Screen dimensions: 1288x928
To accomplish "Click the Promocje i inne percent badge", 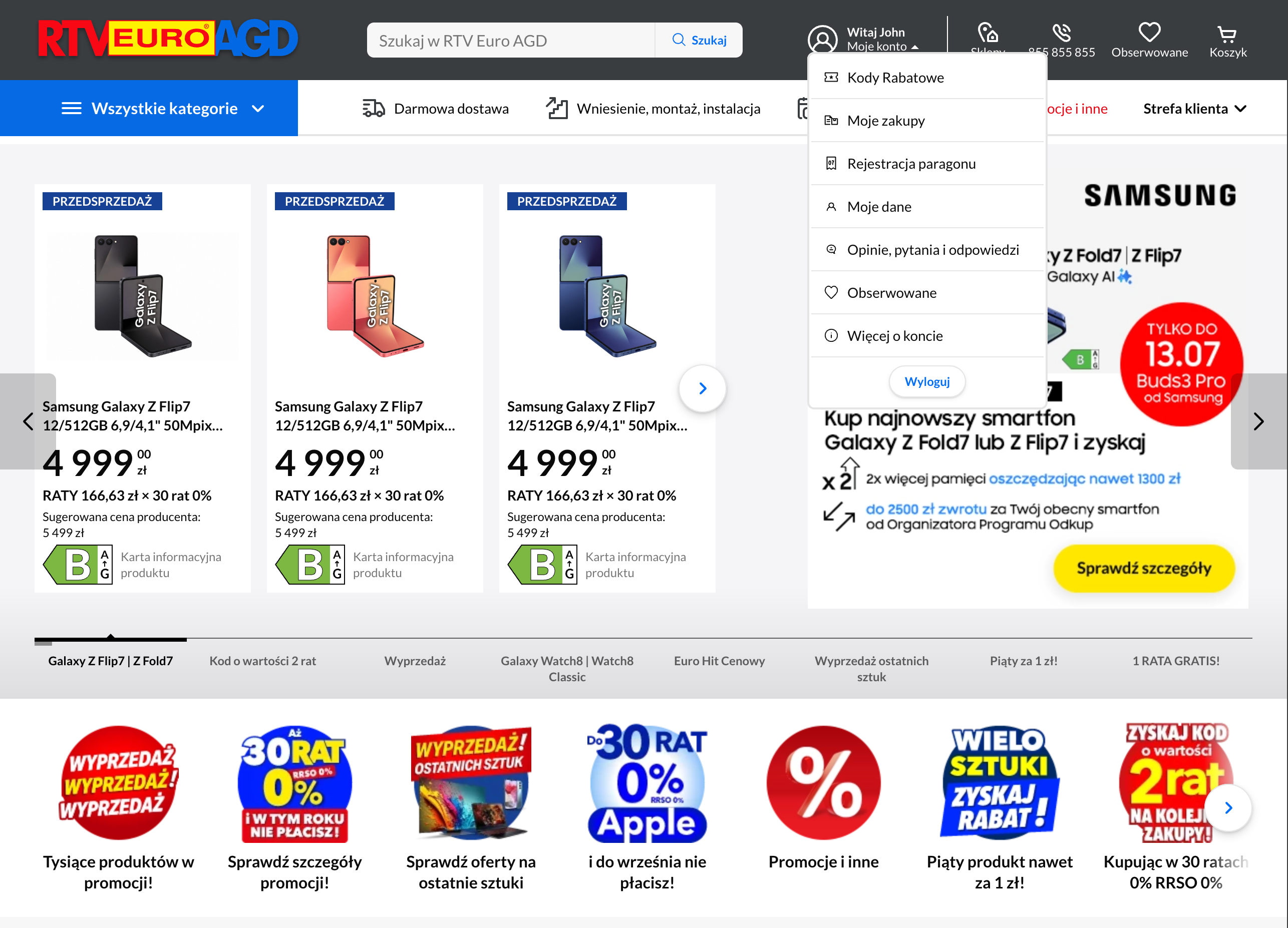I will pyautogui.click(x=823, y=783).
